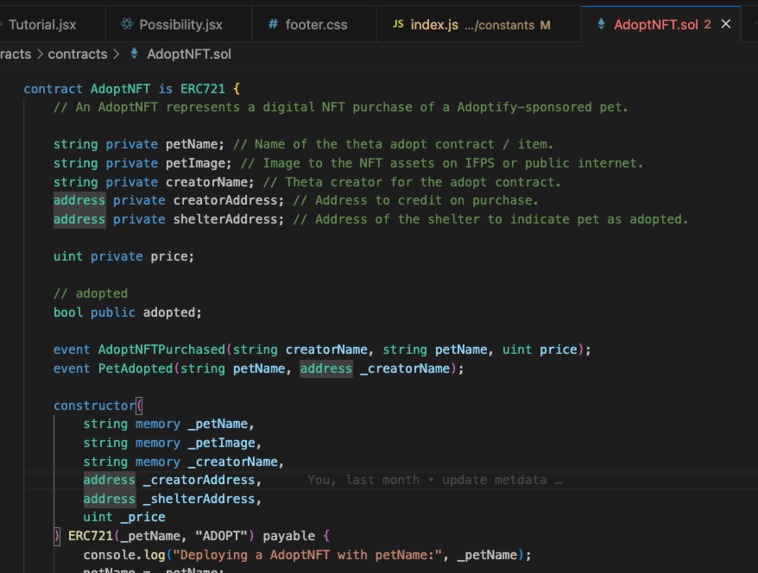This screenshot has height=573, width=758.
Task: Click the 'constructor' keyword
Action: (94, 405)
